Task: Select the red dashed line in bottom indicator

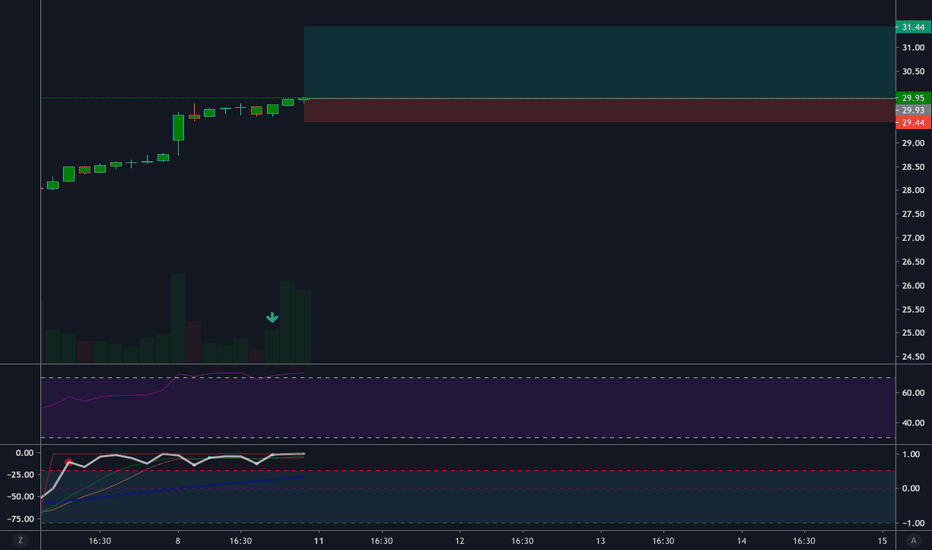Action: coord(468,470)
